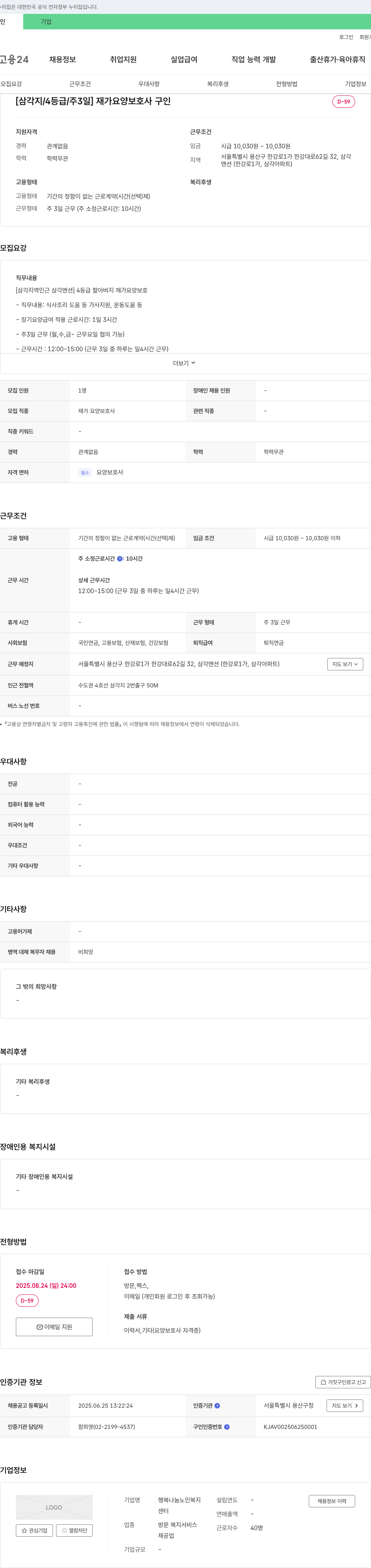Expand 지도 보기 for 근무 예정지
Viewport: 371px width, 1568px height.
coord(345,664)
